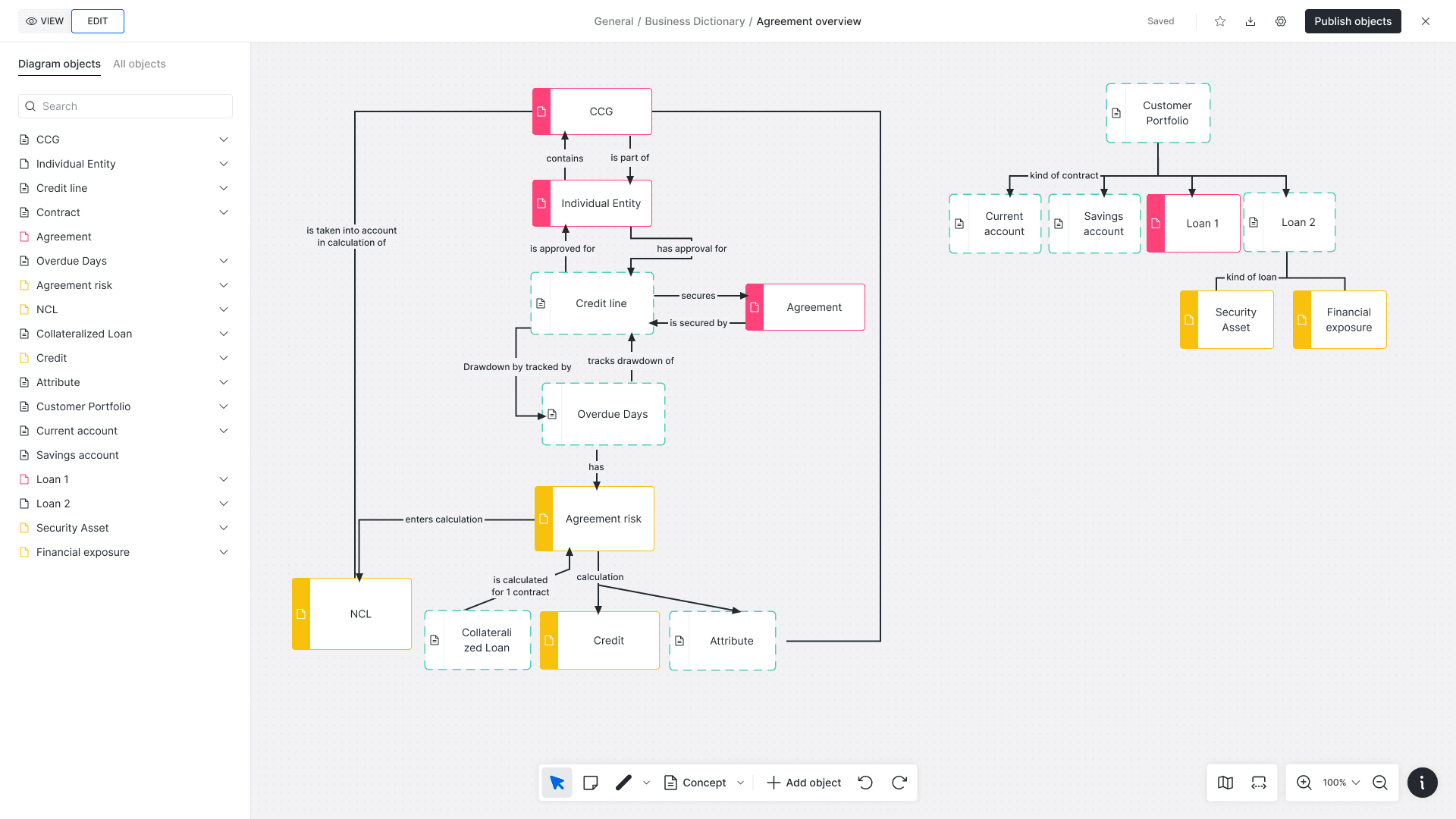Image resolution: width=1456 pixels, height=819 pixels.
Task: Expand the CCG list item
Action: click(x=224, y=140)
